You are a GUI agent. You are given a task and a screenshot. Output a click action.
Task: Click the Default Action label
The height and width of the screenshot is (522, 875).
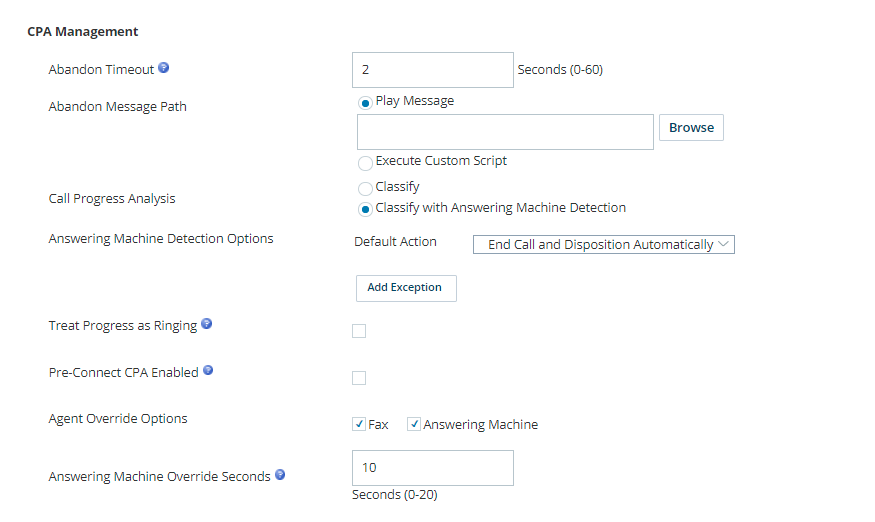click(395, 242)
